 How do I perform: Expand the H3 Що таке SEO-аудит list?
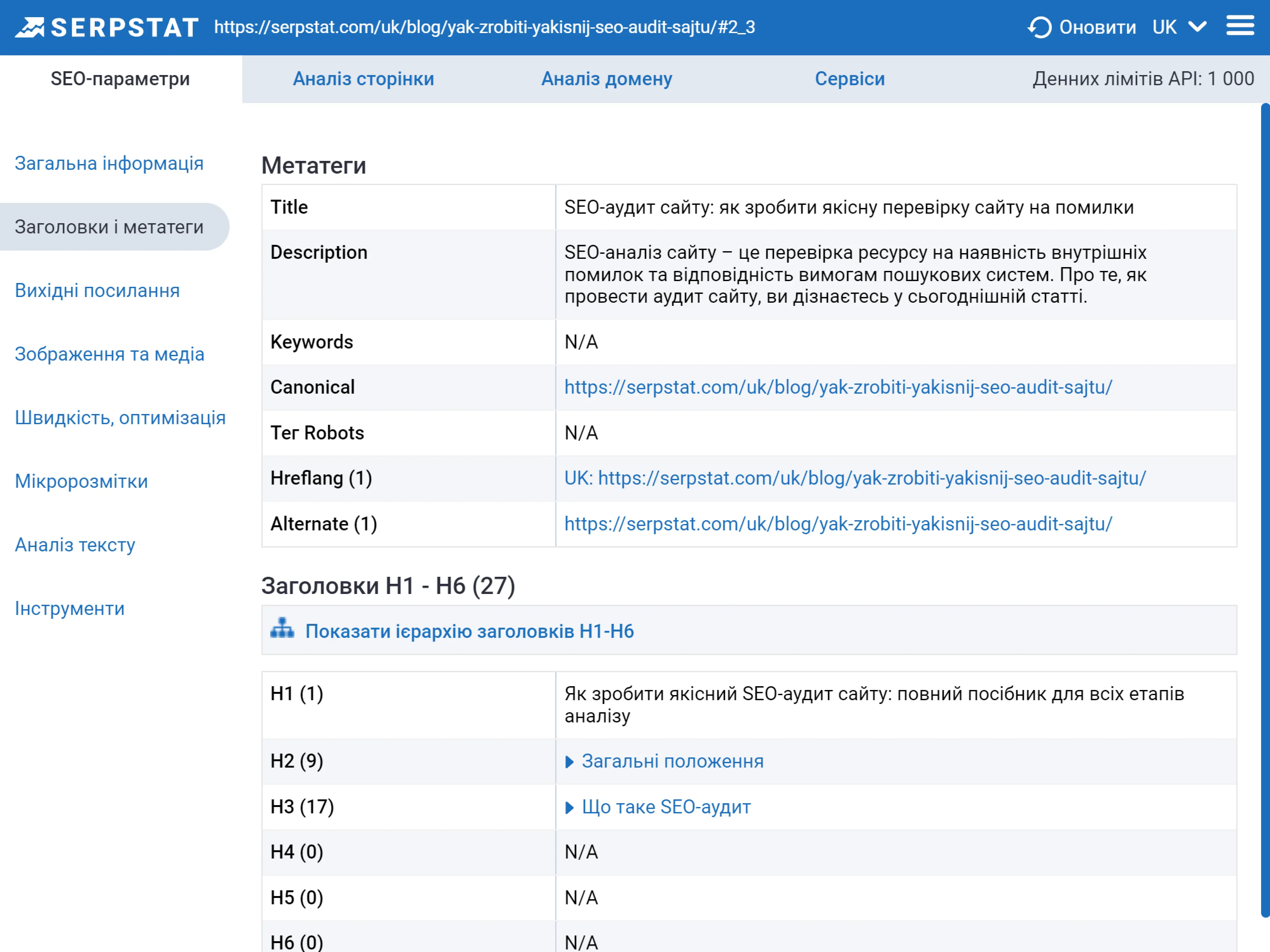tap(658, 807)
